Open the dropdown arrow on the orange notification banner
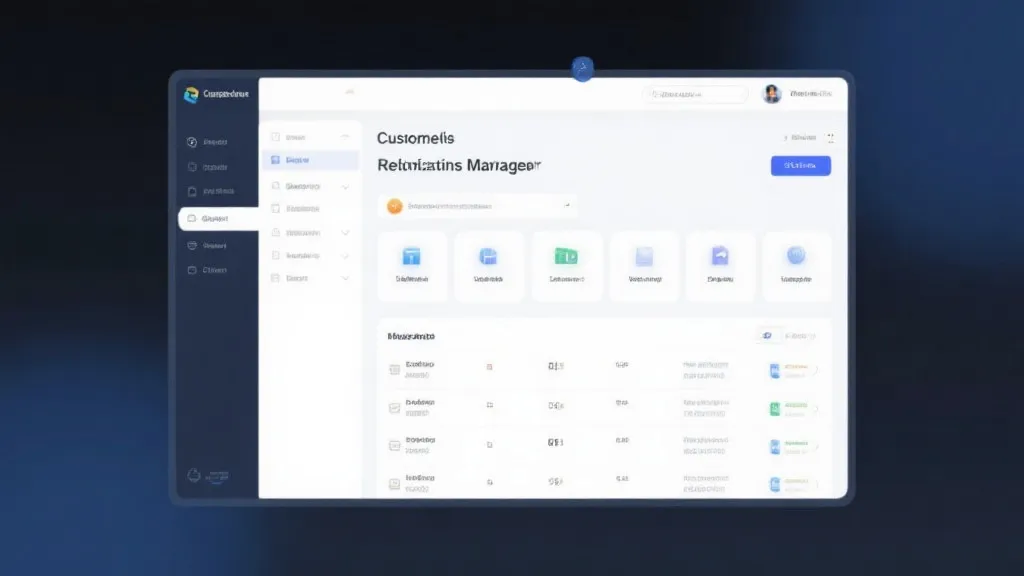Screen dimensions: 1024x576 [x=567, y=204]
